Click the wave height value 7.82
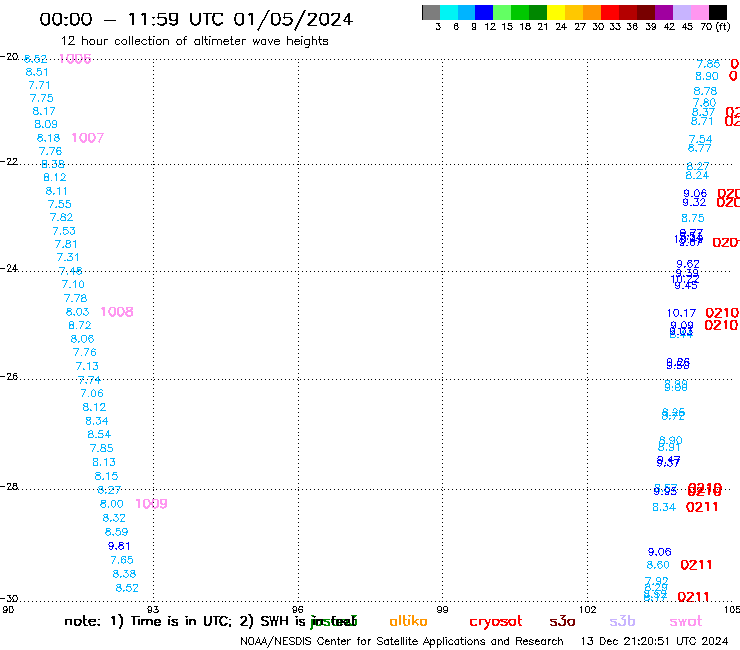Viewport: 740px width, 650px height. tap(61, 218)
